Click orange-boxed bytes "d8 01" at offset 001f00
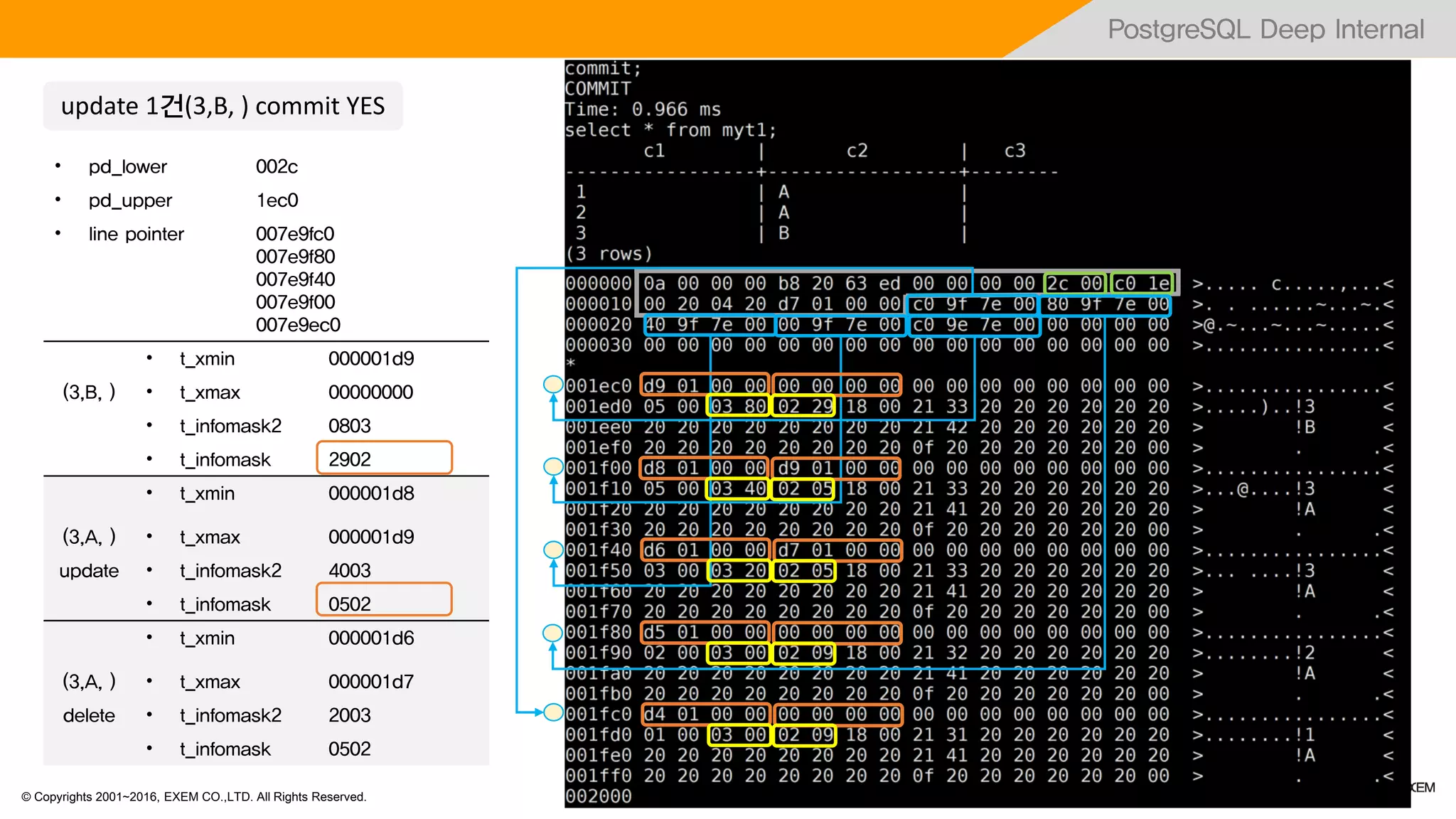The height and width of the screenshot is (819, 1456). pyautogui.click(x=671, y=469)
